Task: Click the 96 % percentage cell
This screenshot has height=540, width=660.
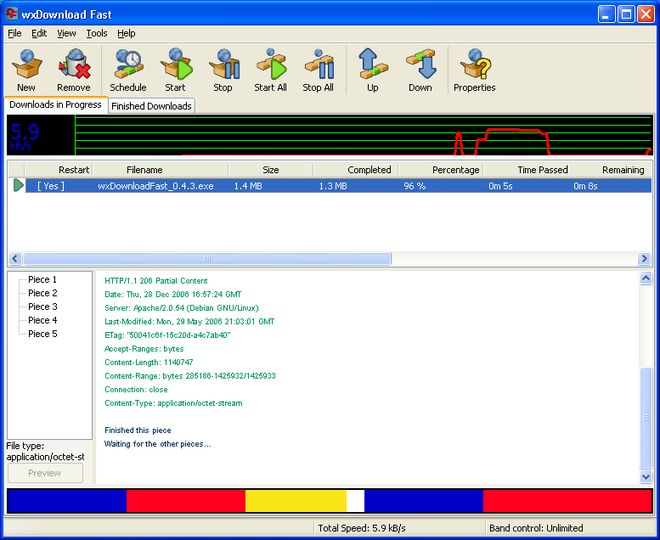Action: tap(415, 186)
